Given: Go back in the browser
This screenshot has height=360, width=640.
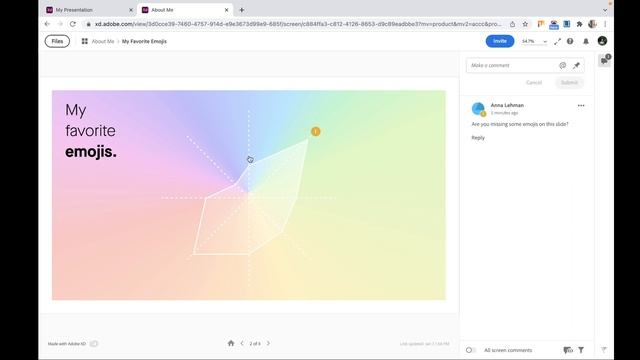Looking at the screenshot, I should (47, 24).
